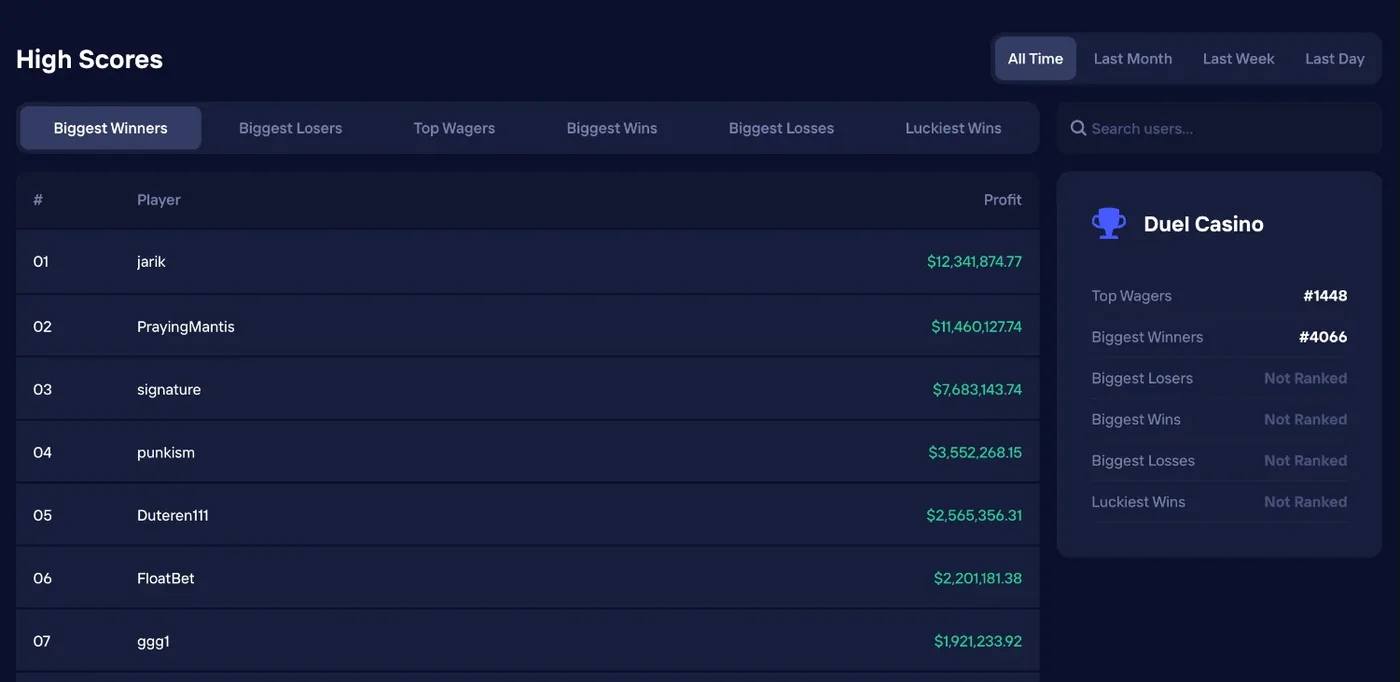The height and width of the screenshot is (682, 1400).
Task: Click Biggest Winners label in Duel Casino panel
Action: (1147, 337)
